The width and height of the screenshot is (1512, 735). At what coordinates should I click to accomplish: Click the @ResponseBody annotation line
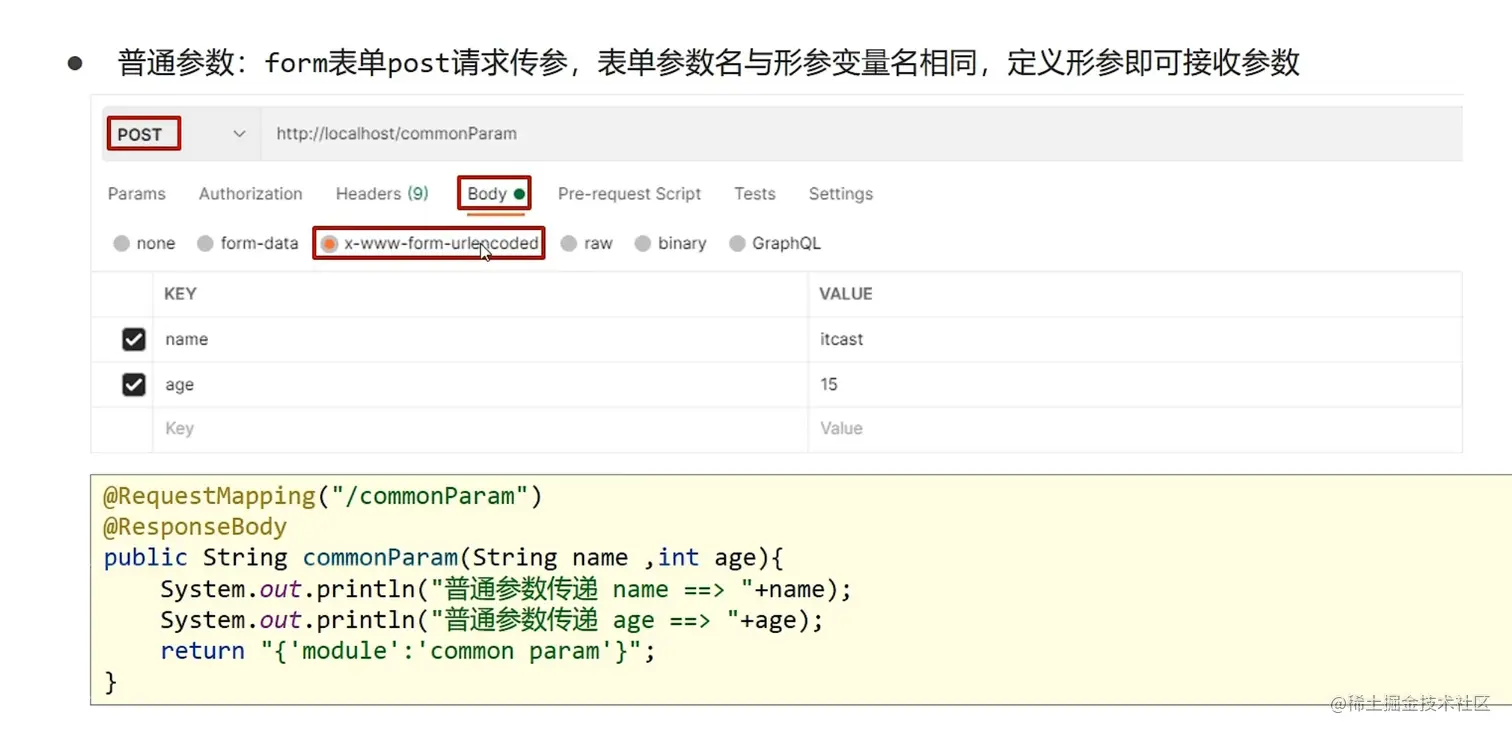(x=195, y=527)
